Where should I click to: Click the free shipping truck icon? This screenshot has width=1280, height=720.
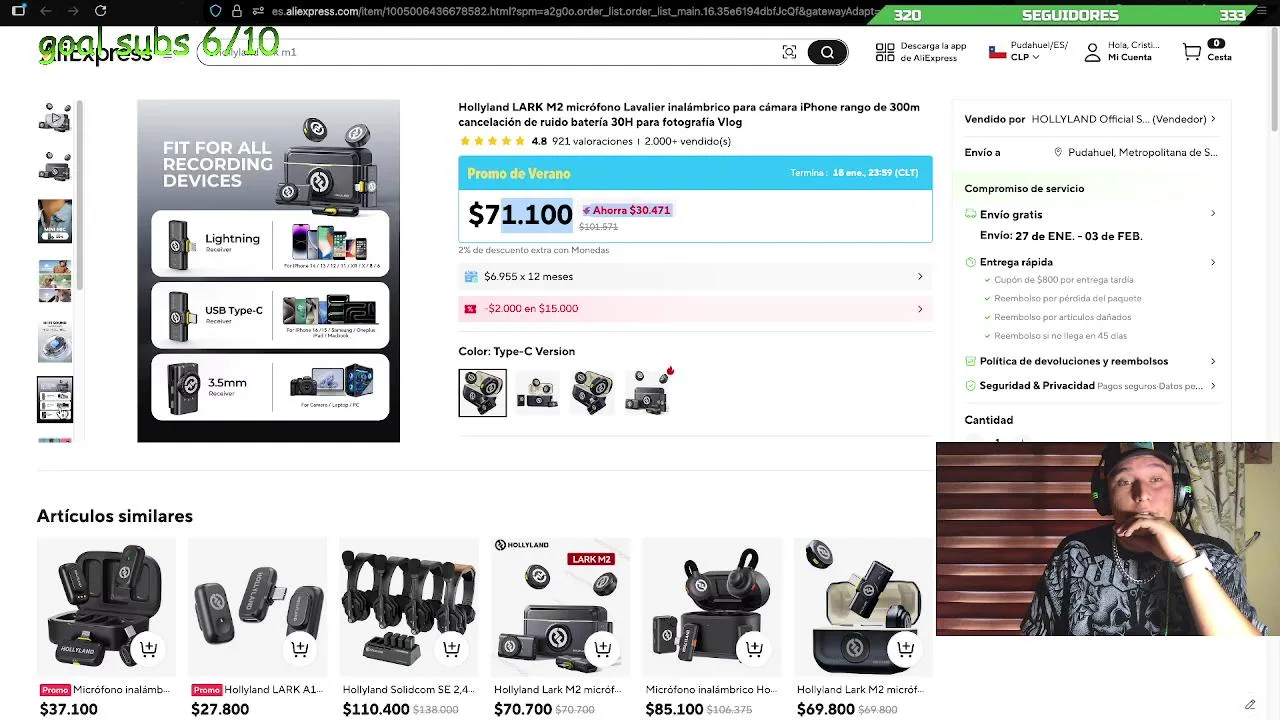[970, 214]
